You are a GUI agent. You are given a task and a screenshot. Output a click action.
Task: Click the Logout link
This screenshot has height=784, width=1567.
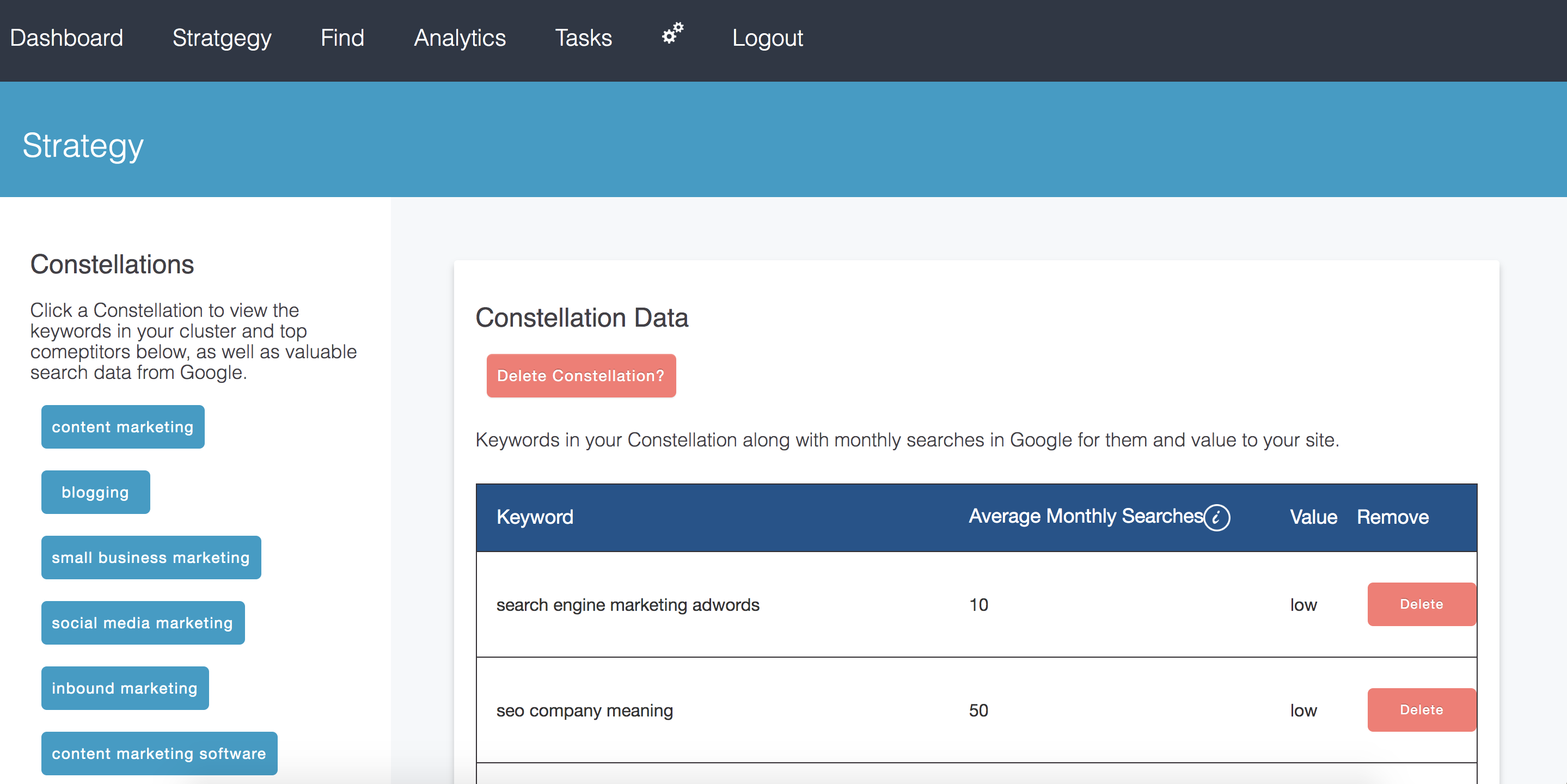tap(767, 38)
